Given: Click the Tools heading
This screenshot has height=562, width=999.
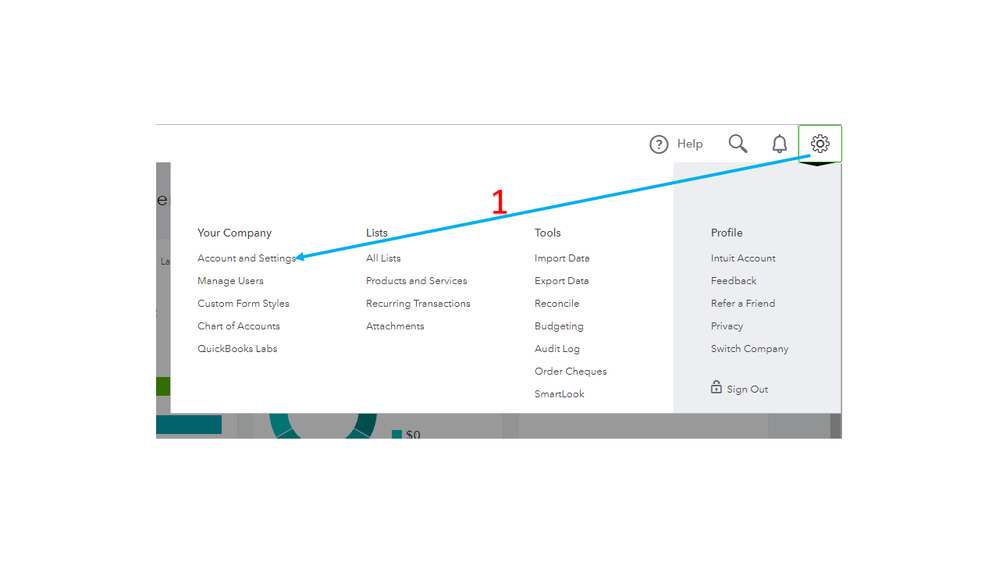Looking at the screenshot, I should (x=547, y=233).
